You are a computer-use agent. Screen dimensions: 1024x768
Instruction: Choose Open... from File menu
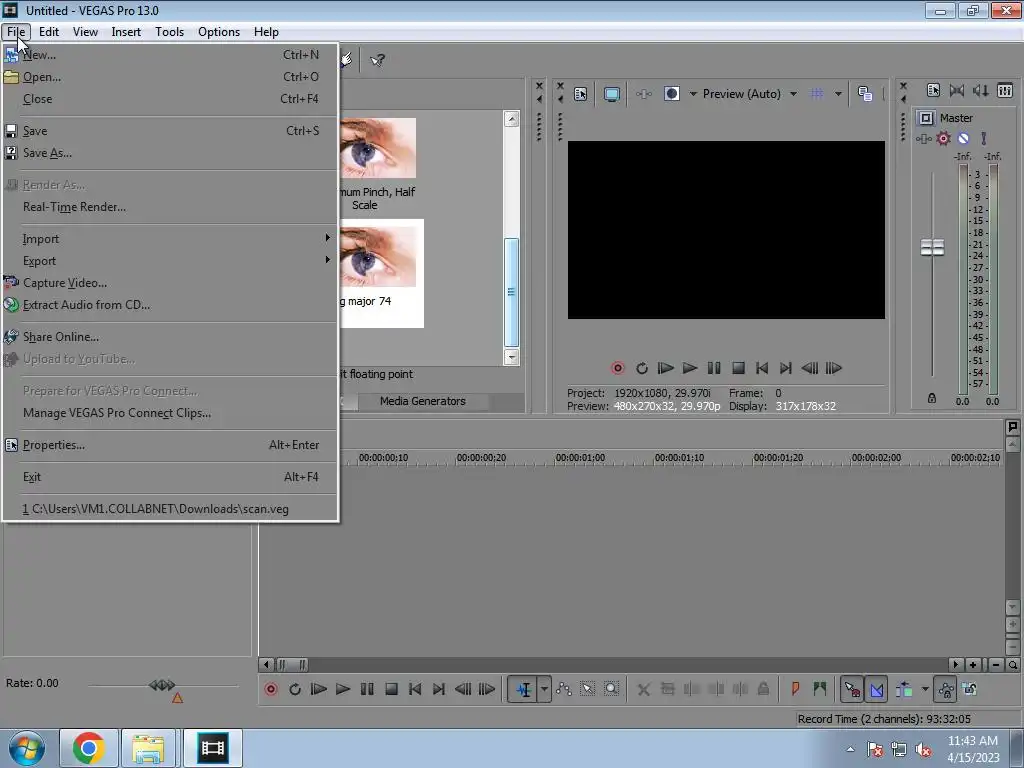[170, 77]
